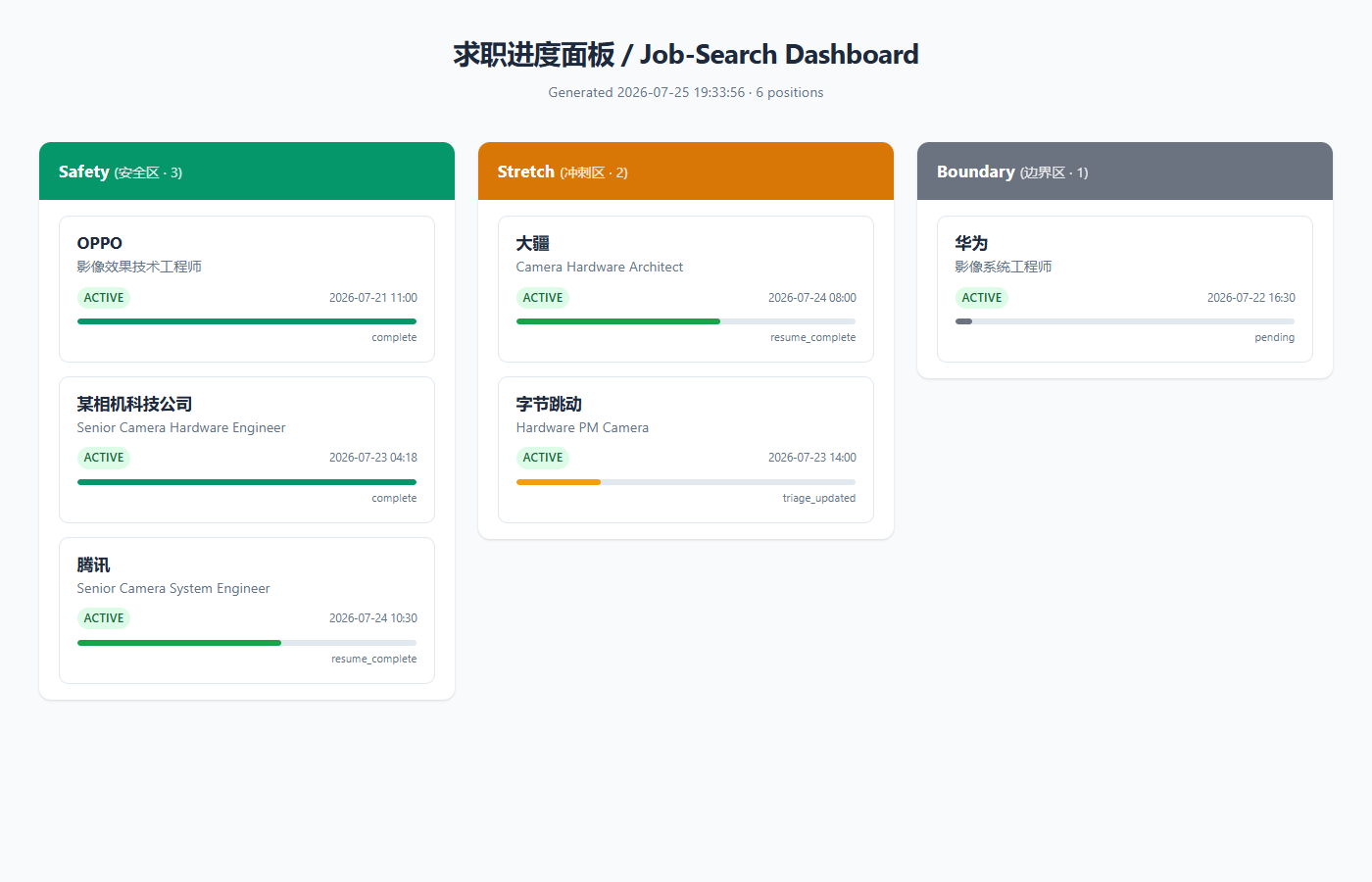Click 'resume_complete' status under 大疆
Screen dimensions: 1372x882
tap(812, 337)
